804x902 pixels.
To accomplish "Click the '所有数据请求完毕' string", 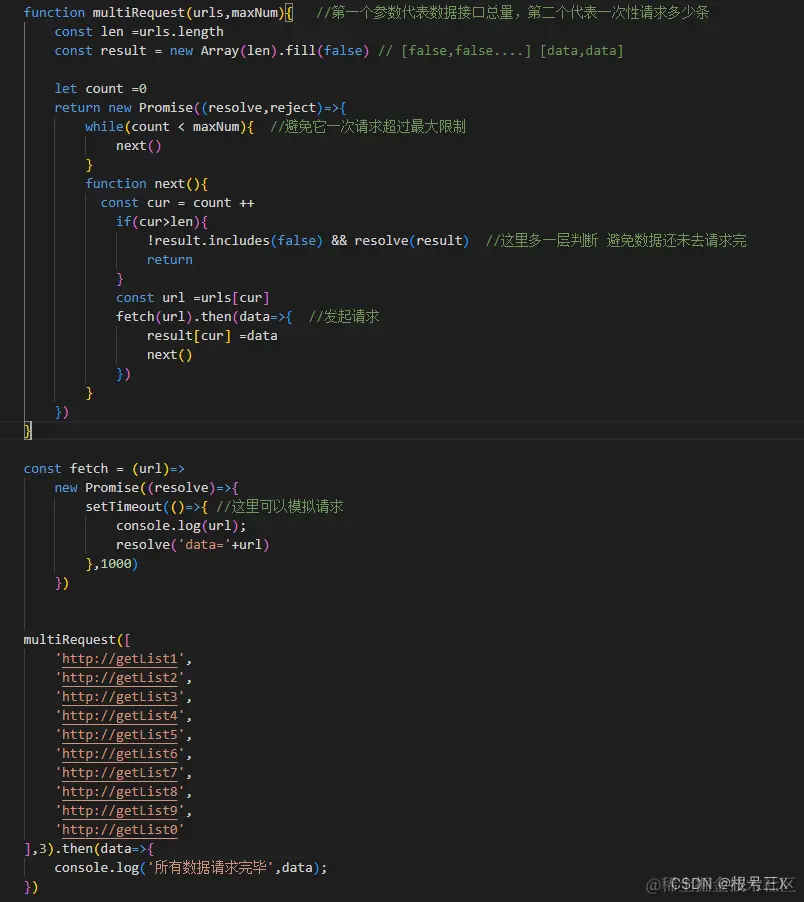I will (x=210, y=867).
